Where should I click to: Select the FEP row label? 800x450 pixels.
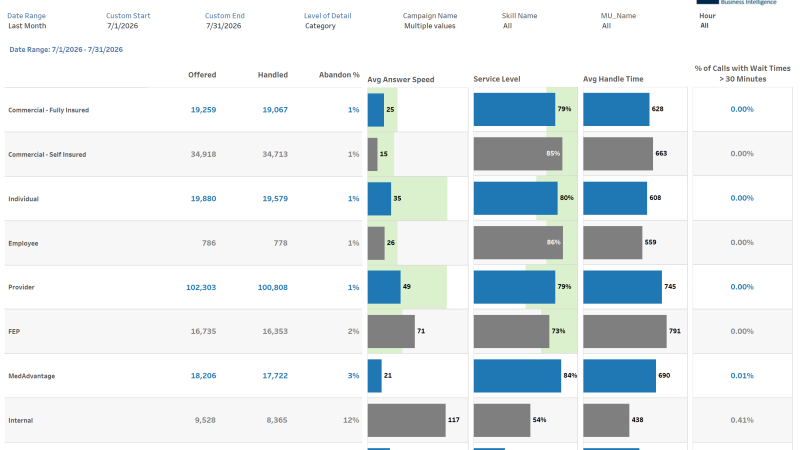[14, 332]
